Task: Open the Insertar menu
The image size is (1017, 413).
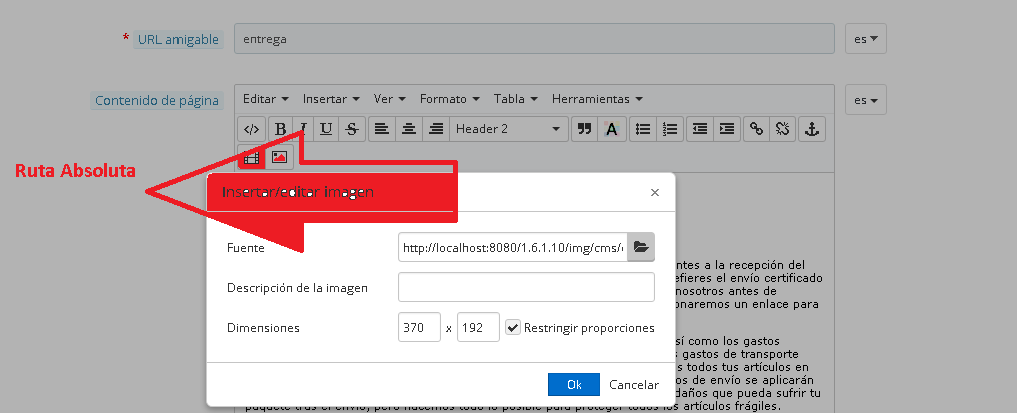Action: (331, 99)
